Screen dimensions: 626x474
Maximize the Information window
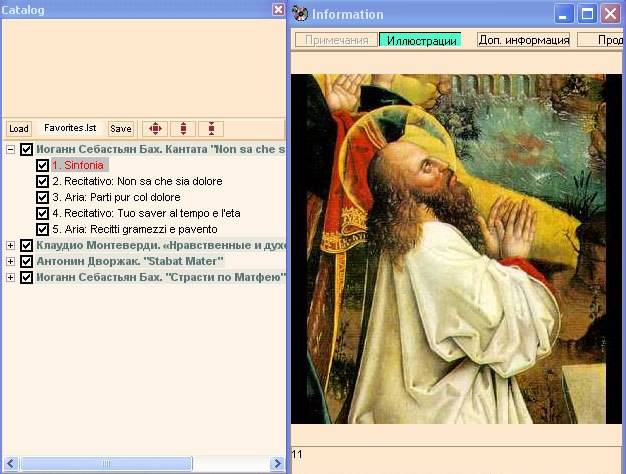(587, 14)
